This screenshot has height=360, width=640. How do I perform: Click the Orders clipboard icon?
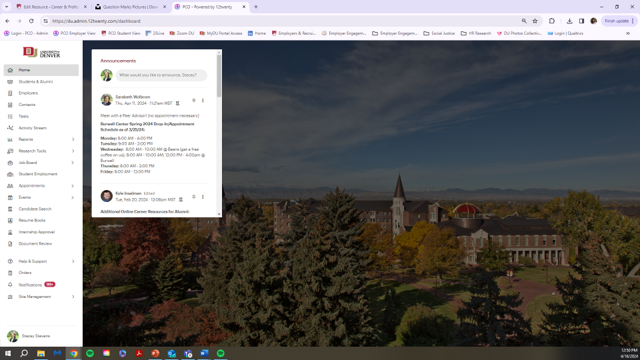10,273
